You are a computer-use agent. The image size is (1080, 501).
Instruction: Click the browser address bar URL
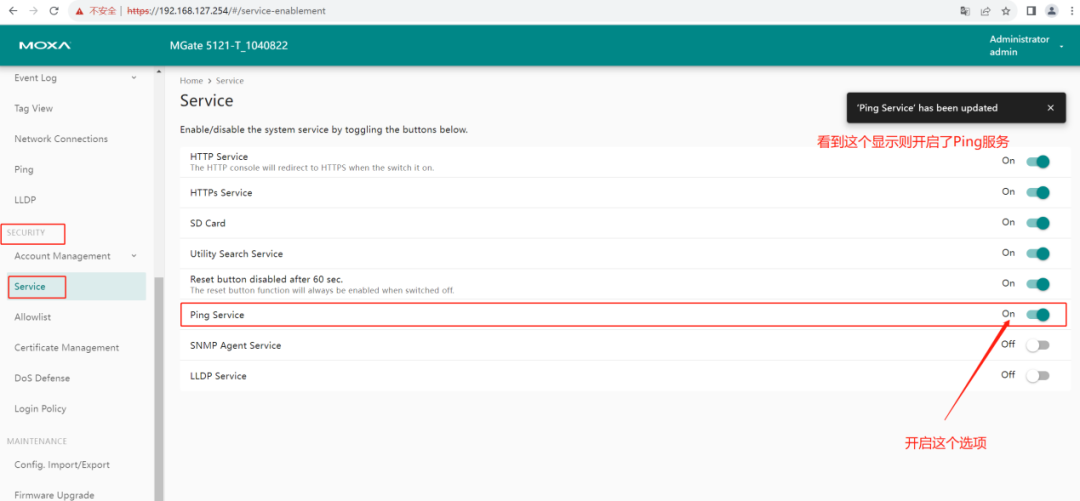pos(227,11)
